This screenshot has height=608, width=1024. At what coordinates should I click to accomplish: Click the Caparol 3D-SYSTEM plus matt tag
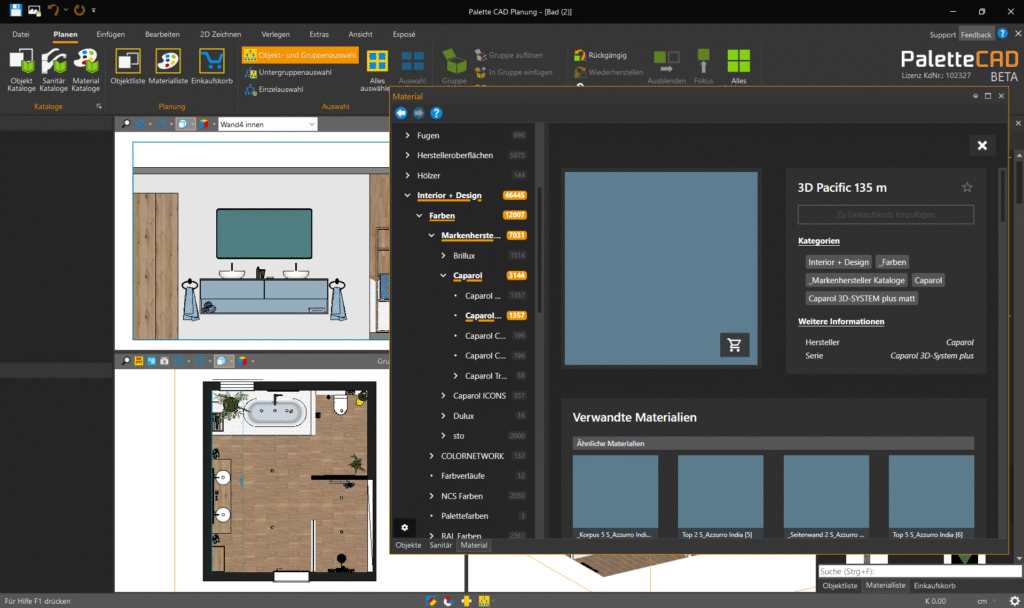[x=861, y=298]
